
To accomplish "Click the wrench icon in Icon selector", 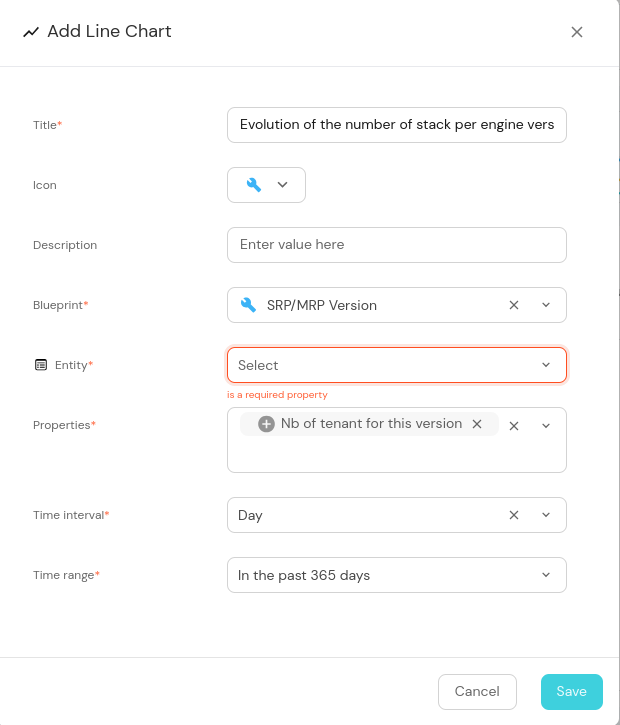I will [253, 185].
